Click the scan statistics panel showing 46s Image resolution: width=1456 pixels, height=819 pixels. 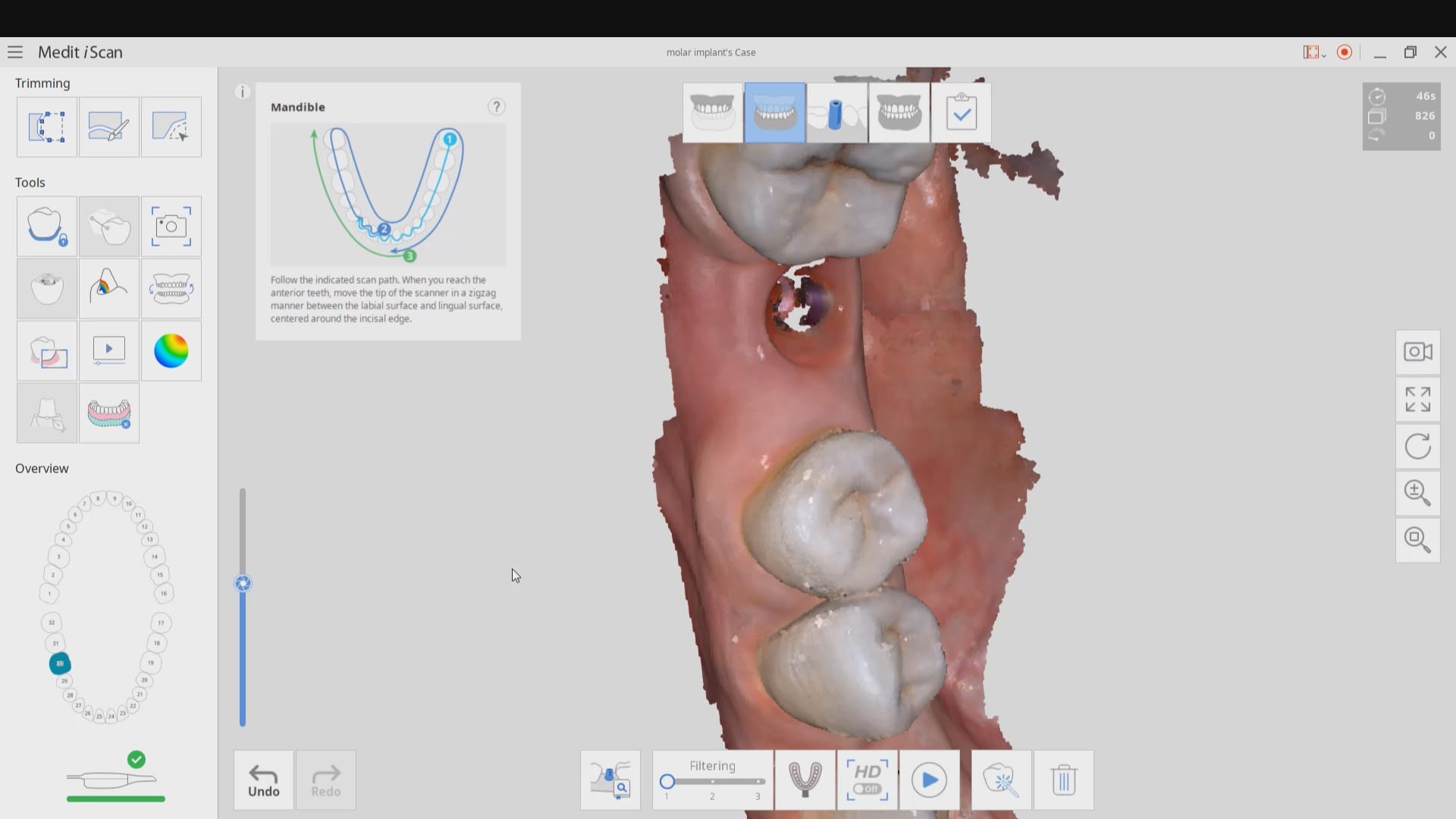coord(1401,116)
